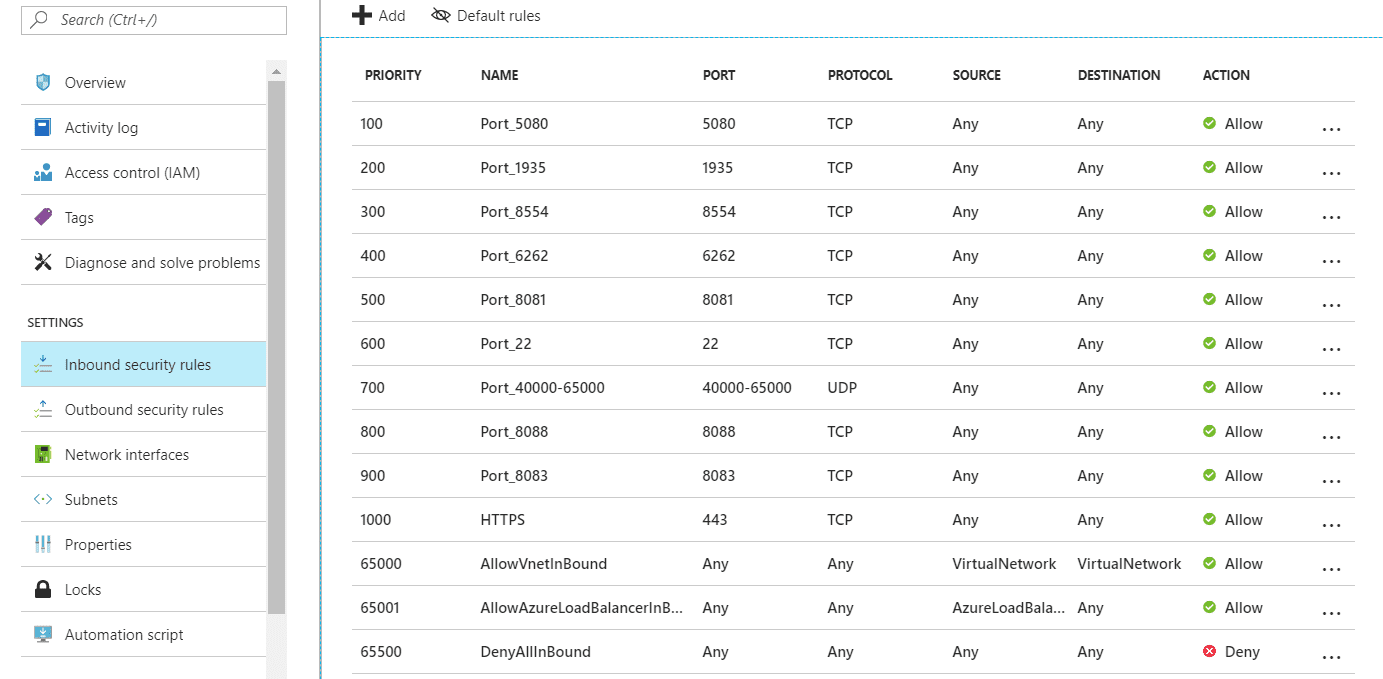
Task: Click the Access control (IAM) icon
Action: coord(43,172)
